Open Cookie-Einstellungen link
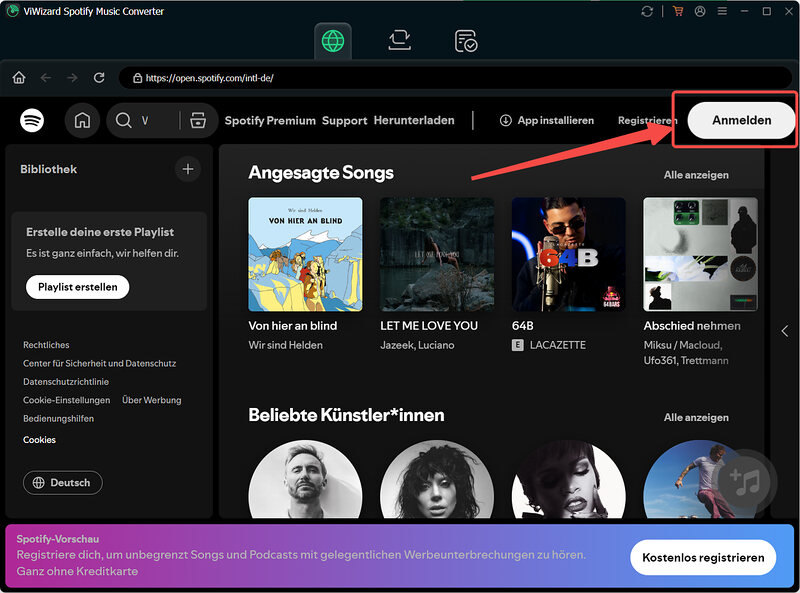Image resolution: width=800 pixels, height=593 pixels. (66, 400)
